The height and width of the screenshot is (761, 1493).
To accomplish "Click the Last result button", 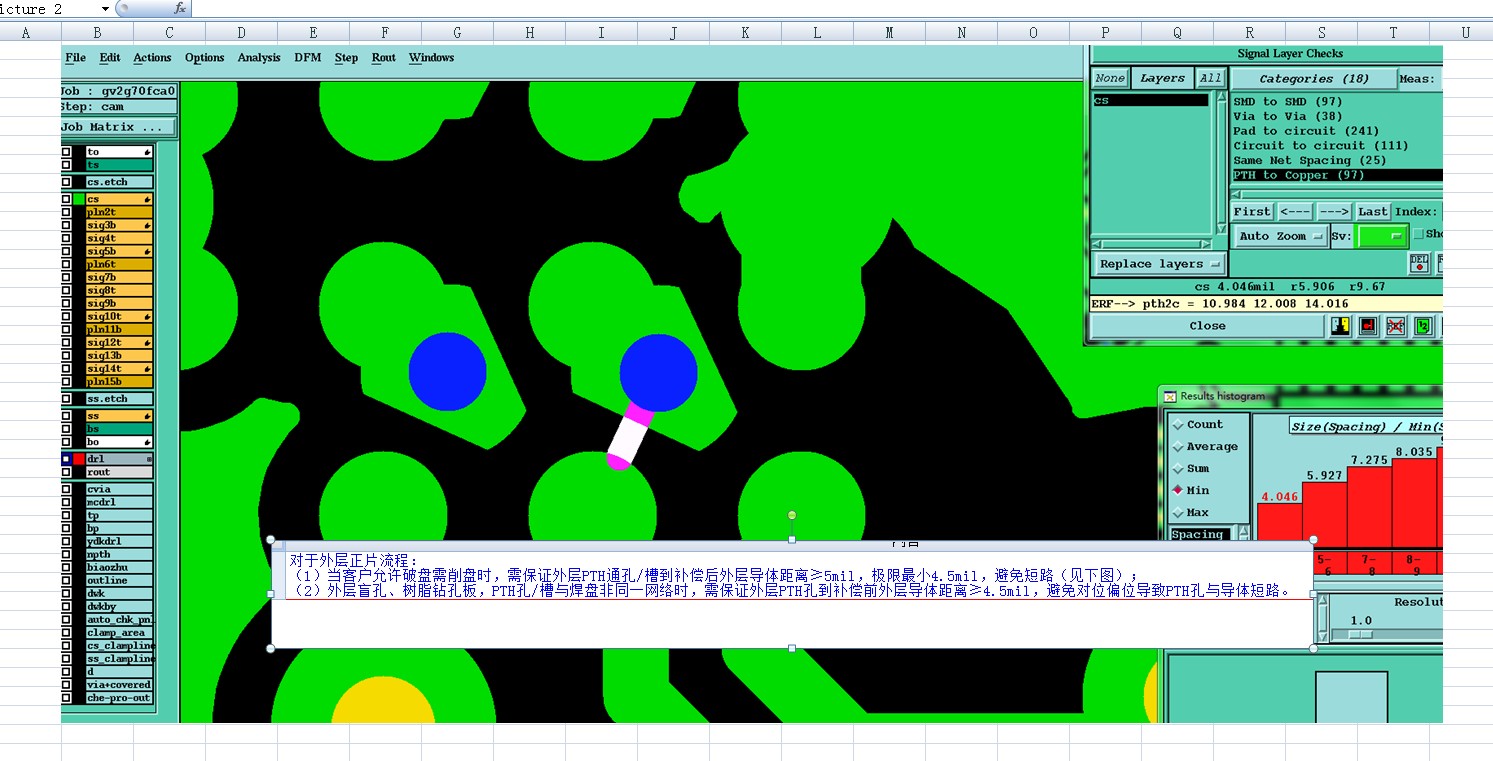I will pos(1373,212).
